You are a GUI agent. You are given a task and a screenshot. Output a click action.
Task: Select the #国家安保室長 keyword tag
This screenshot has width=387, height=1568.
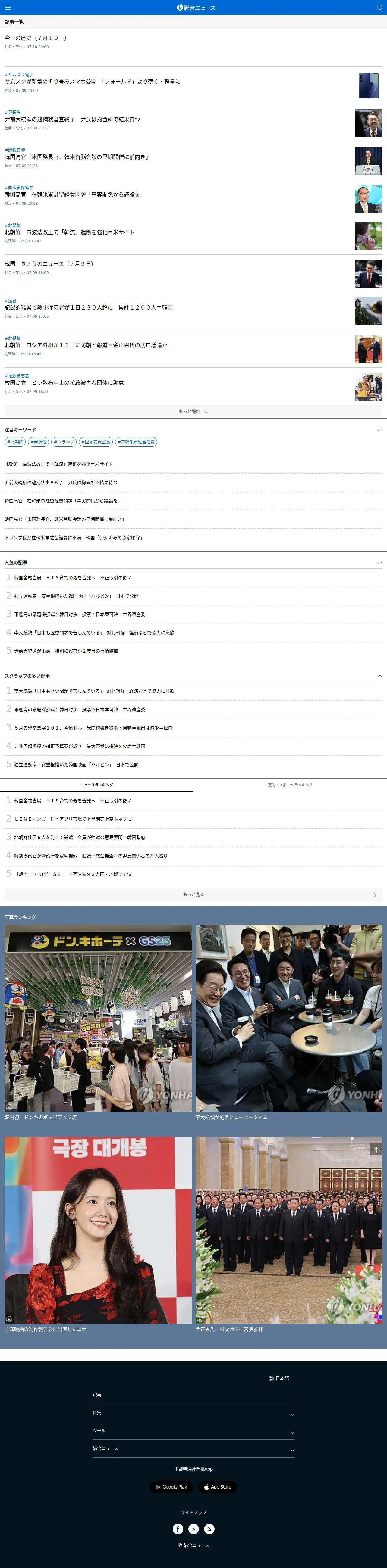[96, 442]
